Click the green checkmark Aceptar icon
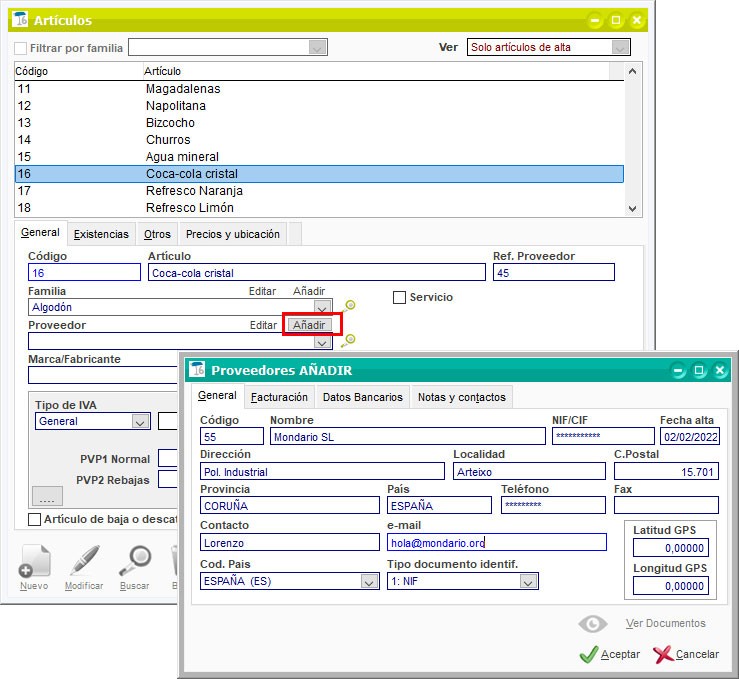This screenshot has height=679, width=739. tap(589, 654)
